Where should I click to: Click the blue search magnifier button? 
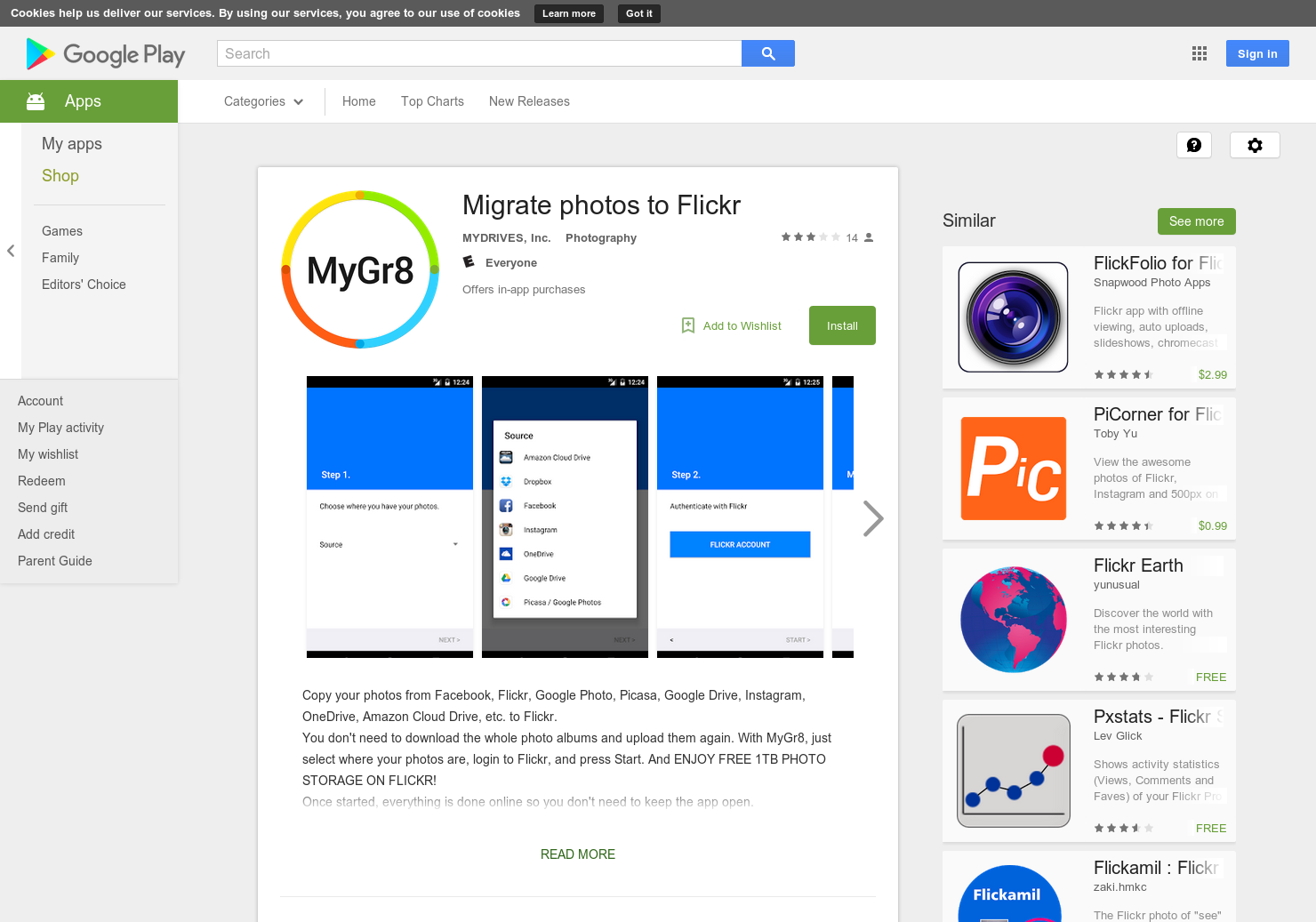[768, 53]
